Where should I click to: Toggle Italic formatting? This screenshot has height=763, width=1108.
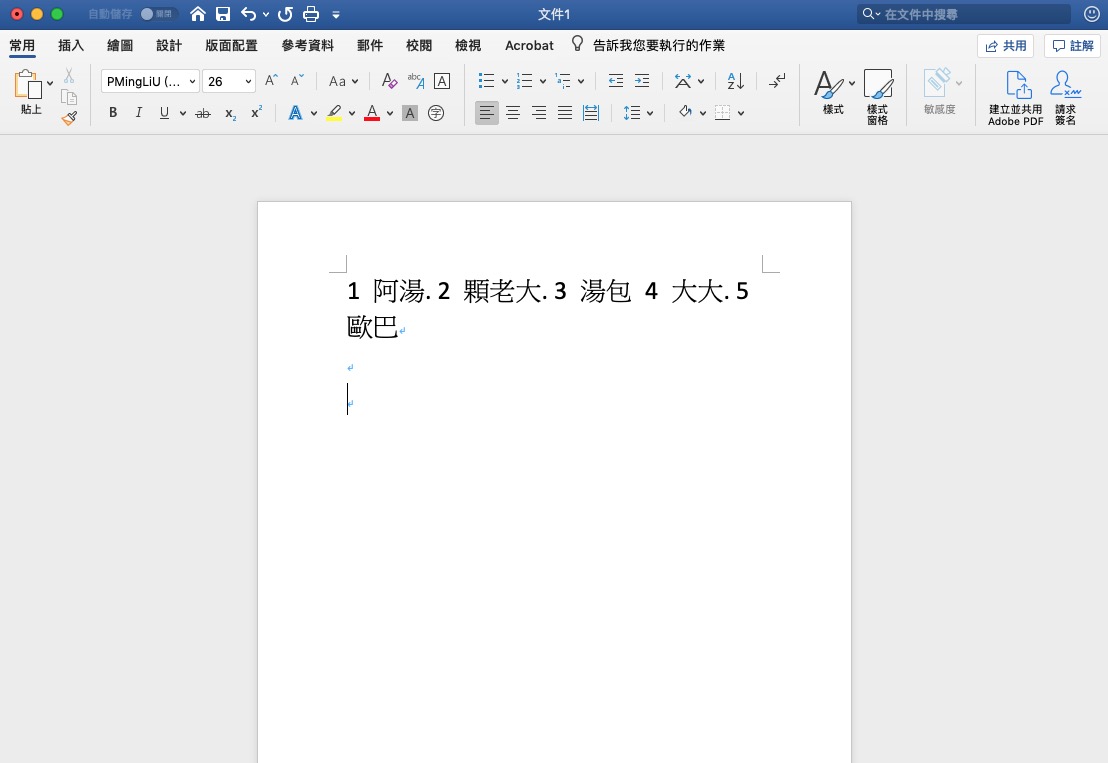139,113
